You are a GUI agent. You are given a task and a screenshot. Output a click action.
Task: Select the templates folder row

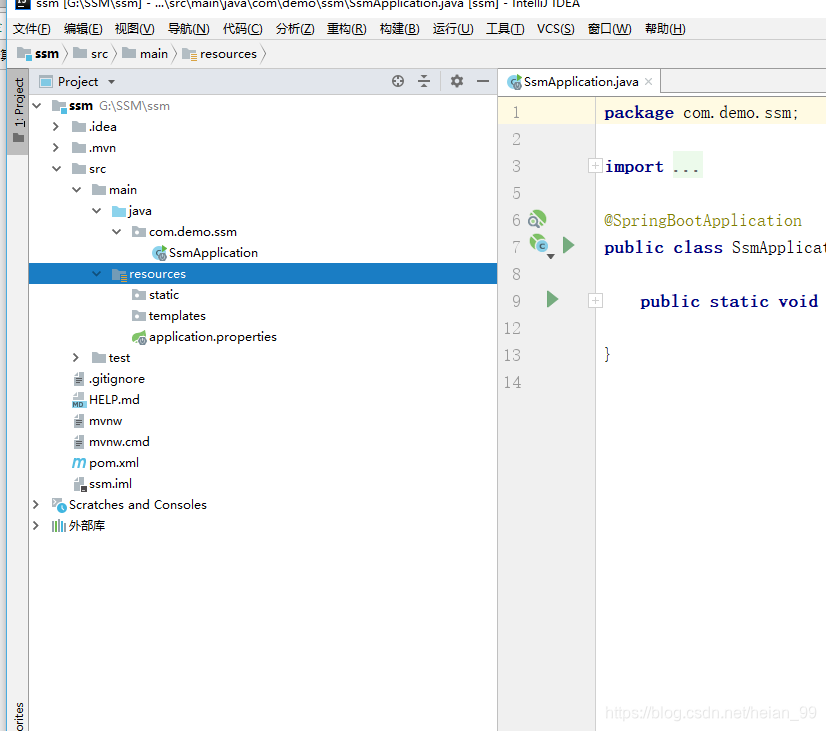[263, 316]
